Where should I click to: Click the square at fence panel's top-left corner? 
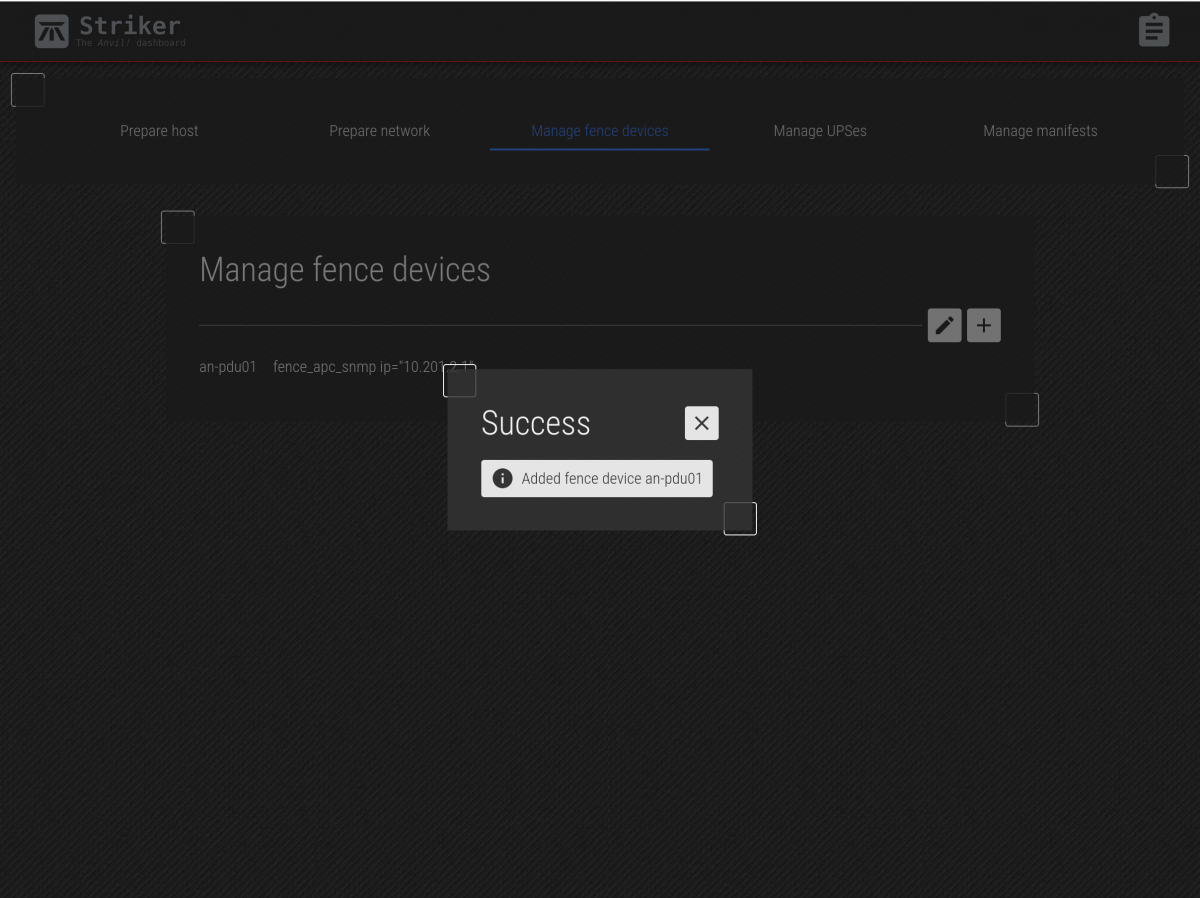pyautogui.click(x=178, y=227)
